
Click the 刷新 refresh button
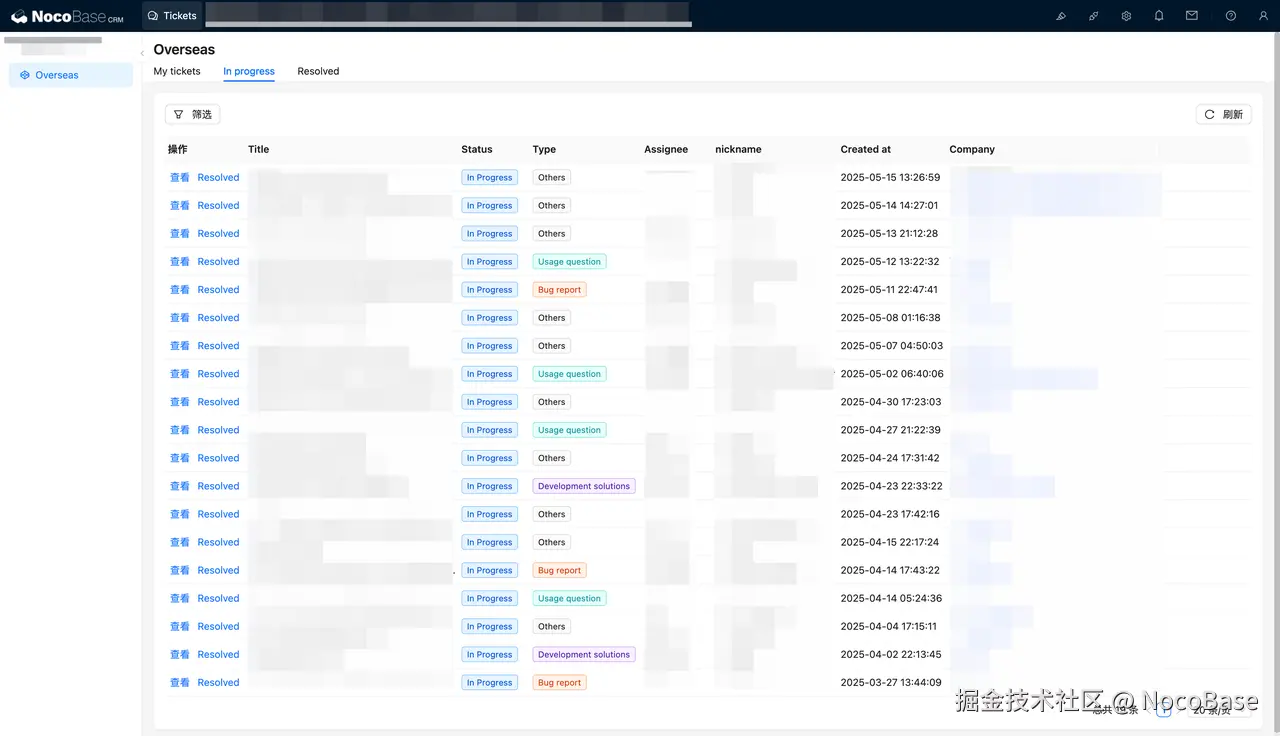coord(1223,114)
